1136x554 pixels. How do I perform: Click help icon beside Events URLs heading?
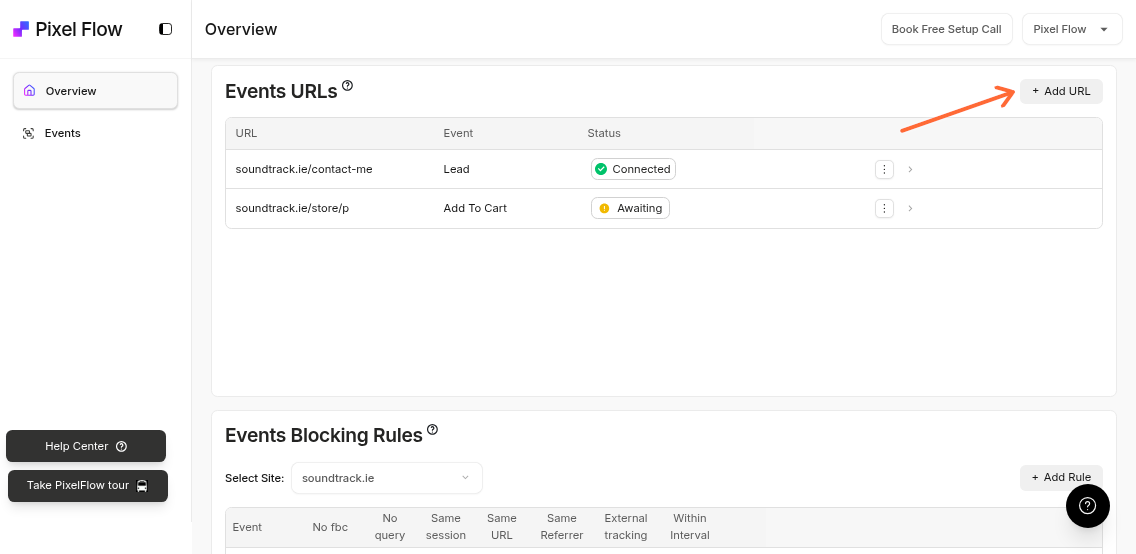click(x=347, y=86)
